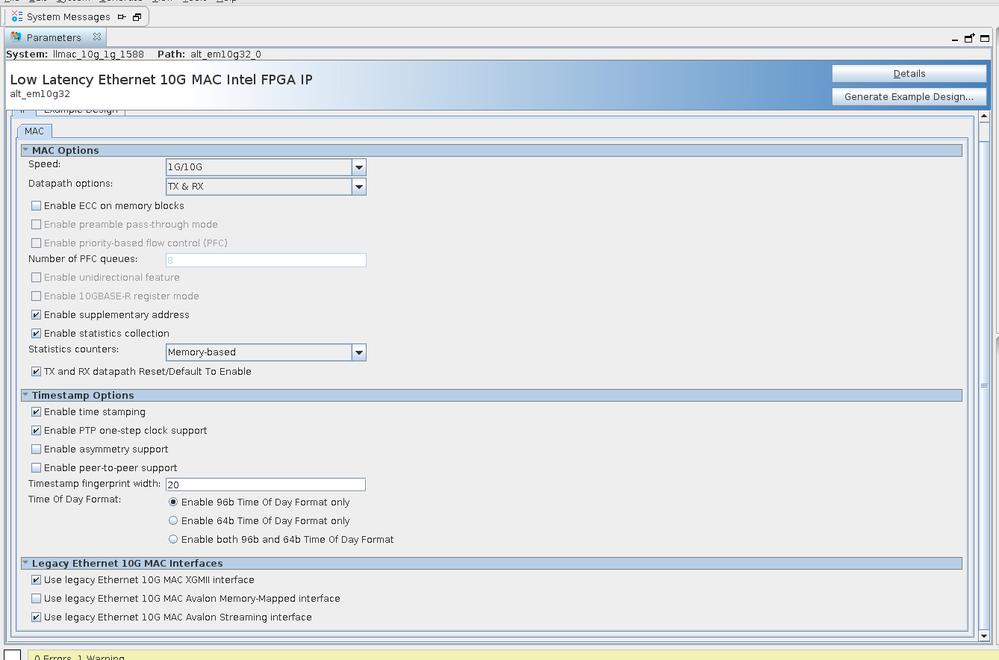Click the System Messages detach icon
This screenshot has width=999, height=660.
pos(122,17)
